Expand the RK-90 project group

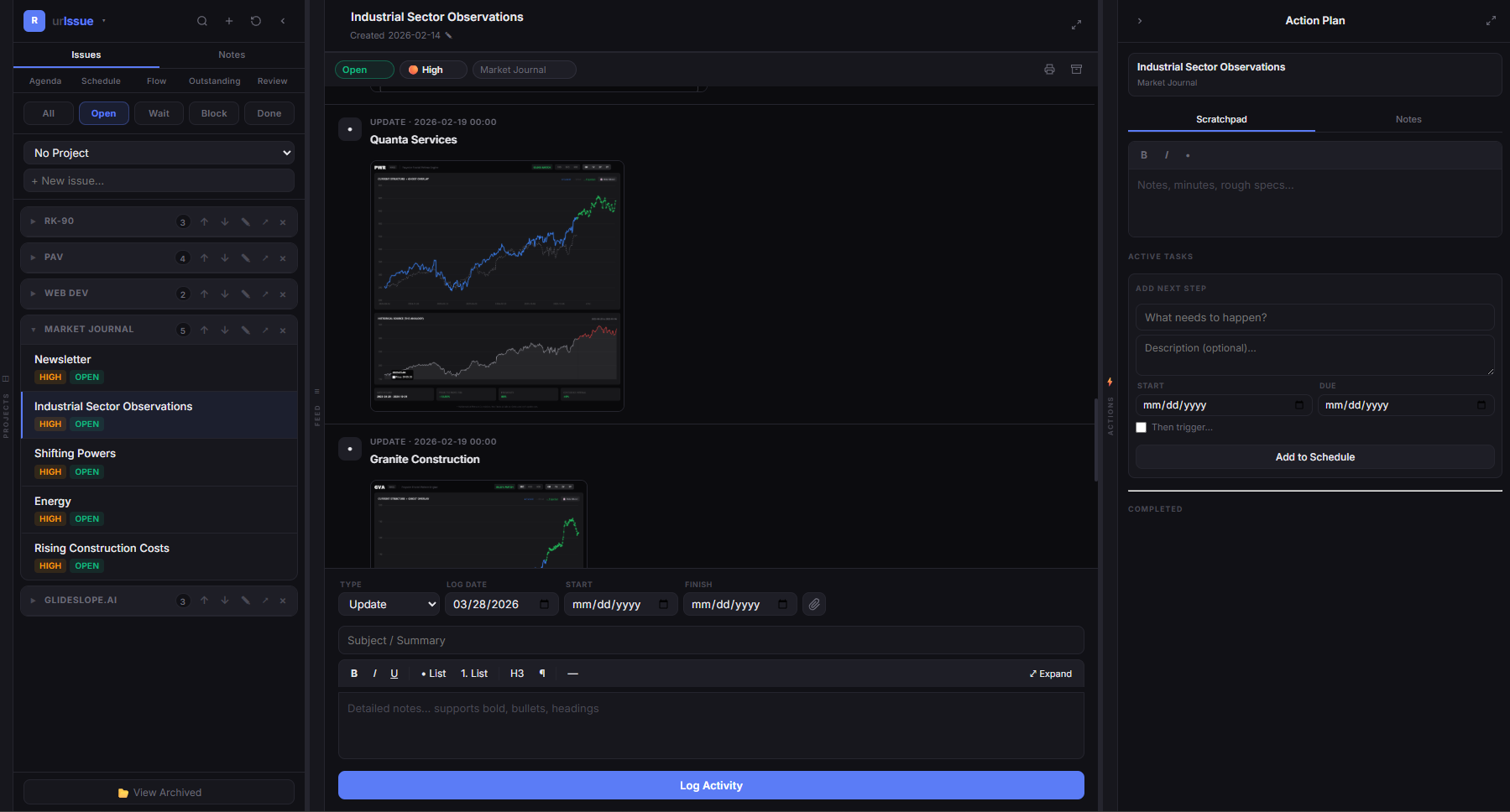point(33,221)
